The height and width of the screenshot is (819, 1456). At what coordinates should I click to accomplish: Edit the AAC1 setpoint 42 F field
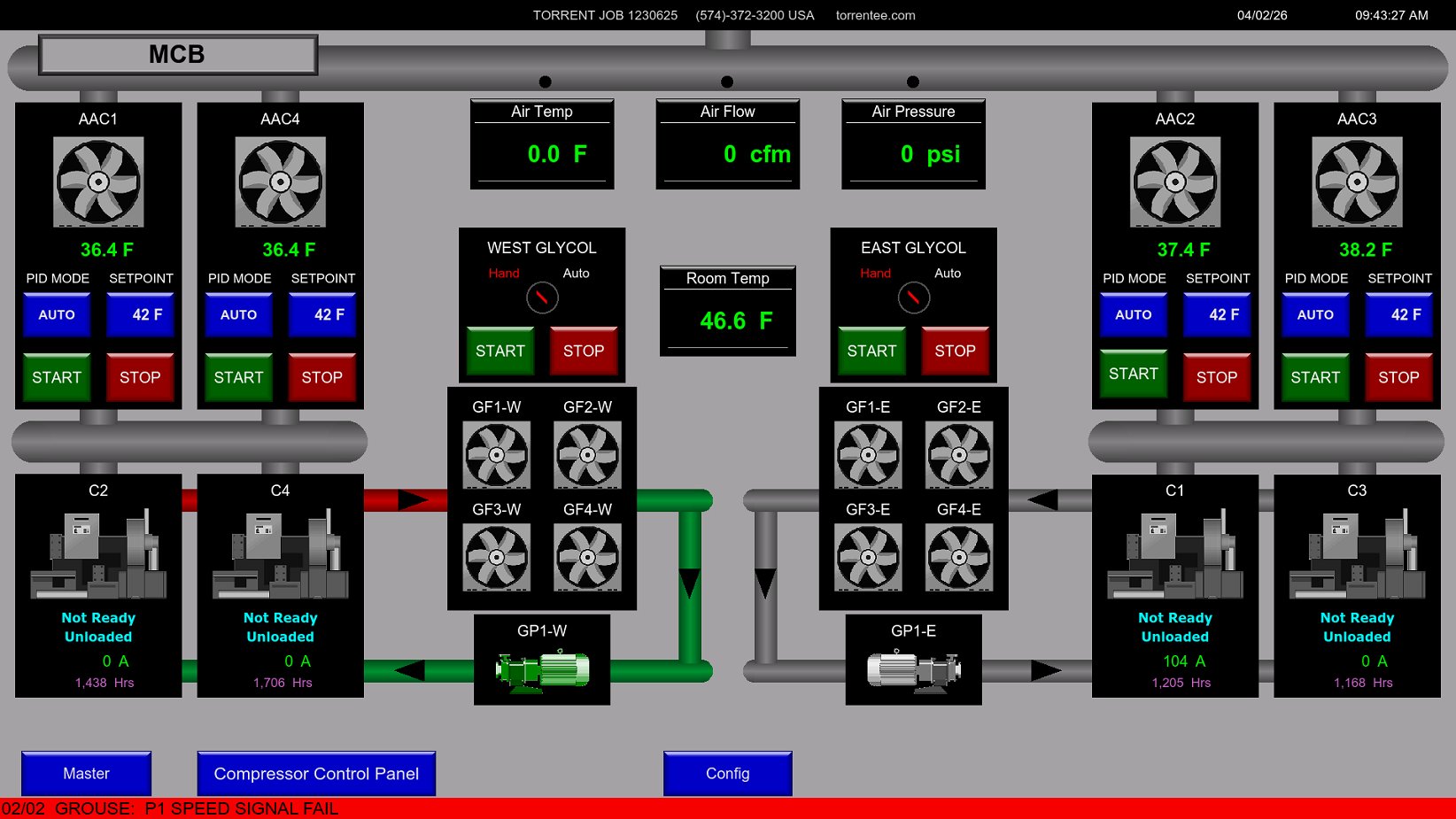(140, 314)
